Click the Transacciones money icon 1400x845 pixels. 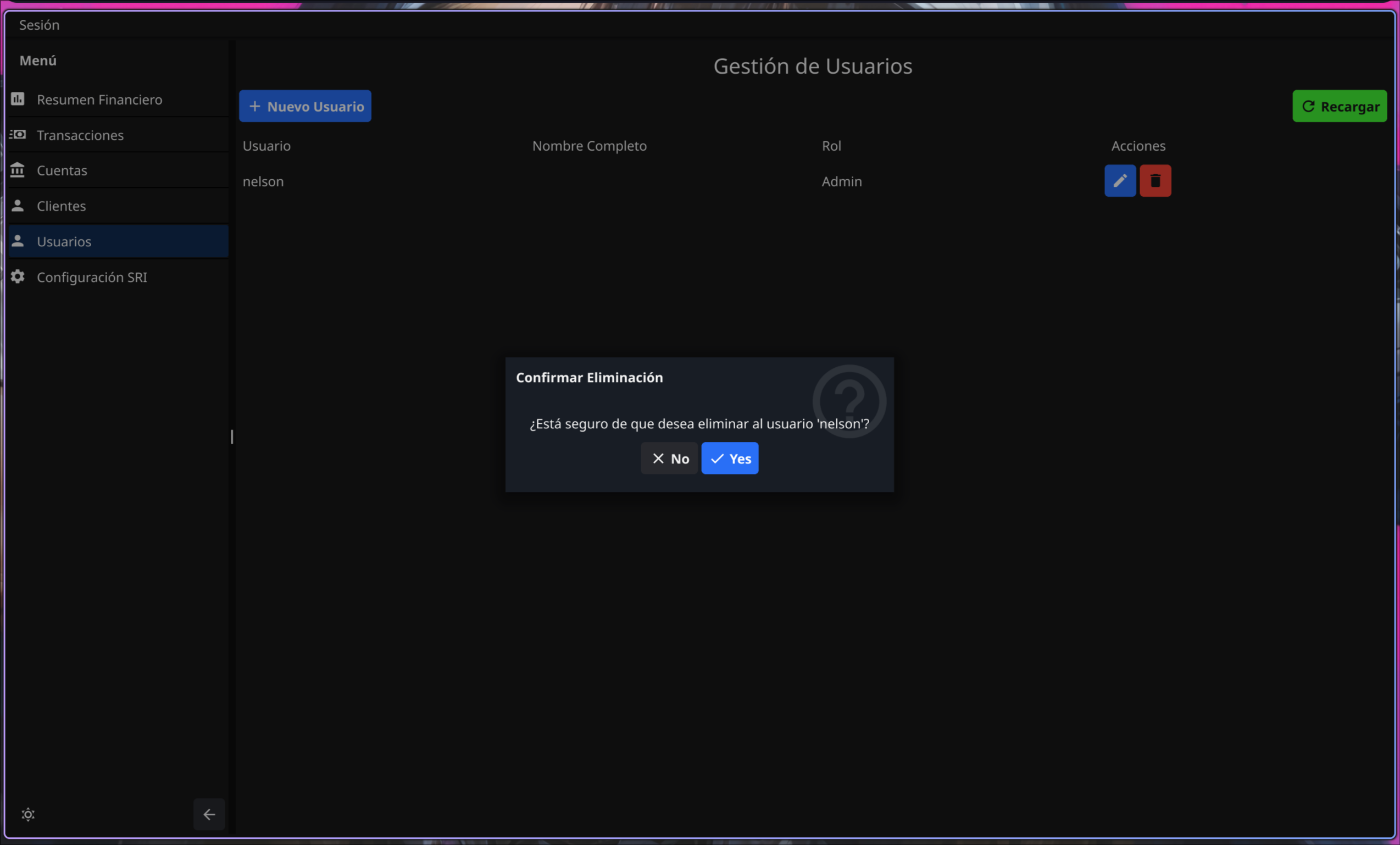pyautogui.click(x=18, y=135)
